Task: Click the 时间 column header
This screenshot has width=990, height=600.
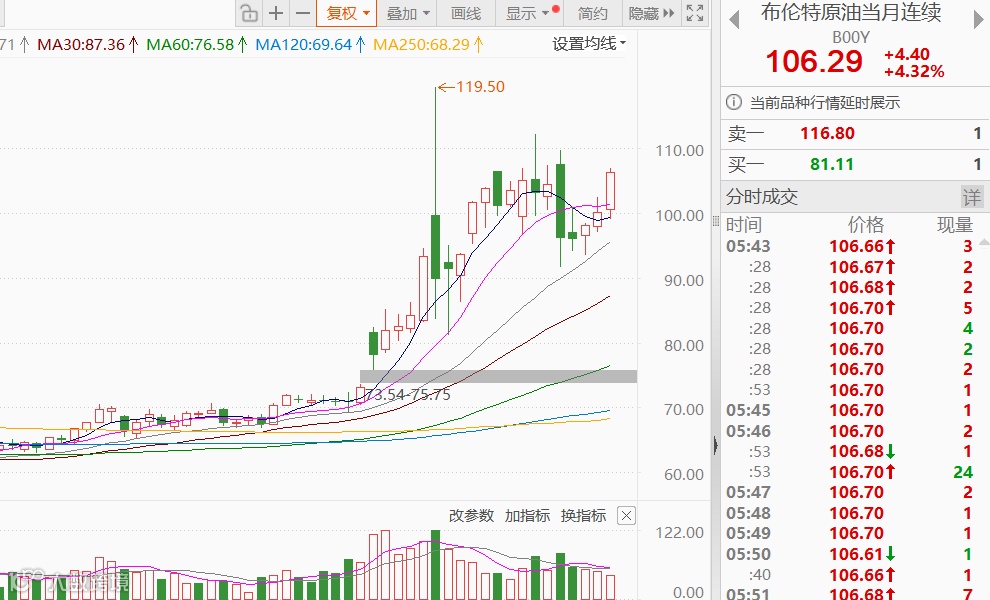Action: pyautogui.click(x=744, y=224)
